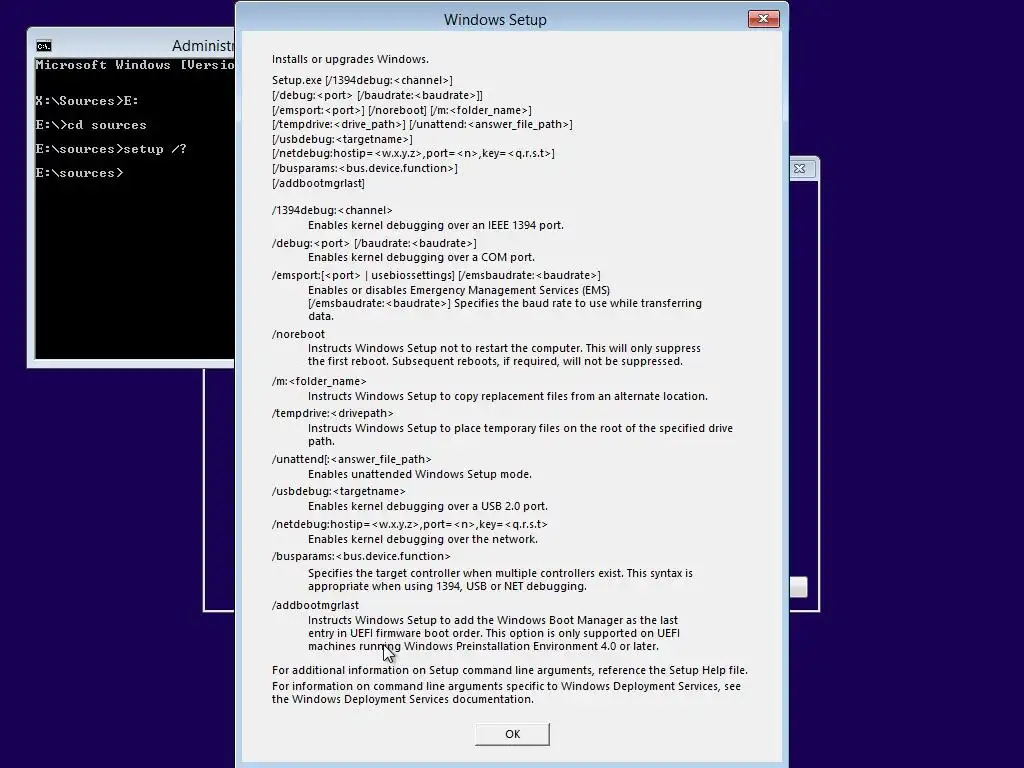1024x768 pixels.
Task: Click the 'X:\Sources>E:' command line
Action: pos(87,101)
